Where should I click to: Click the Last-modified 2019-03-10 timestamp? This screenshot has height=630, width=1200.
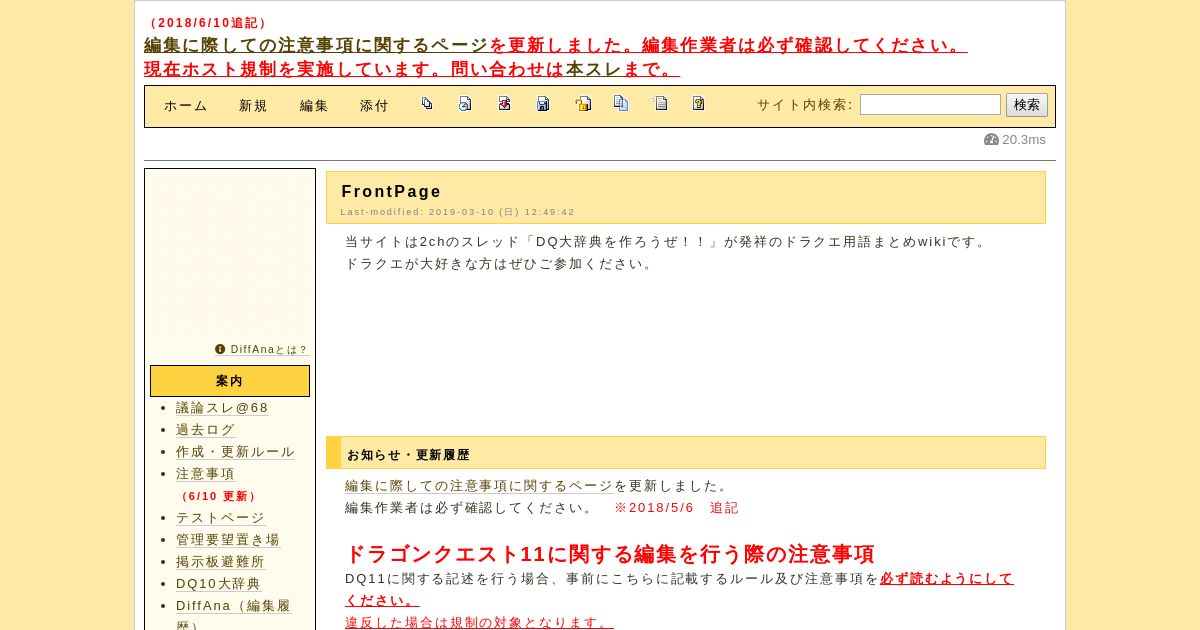(x=458, y=212)
